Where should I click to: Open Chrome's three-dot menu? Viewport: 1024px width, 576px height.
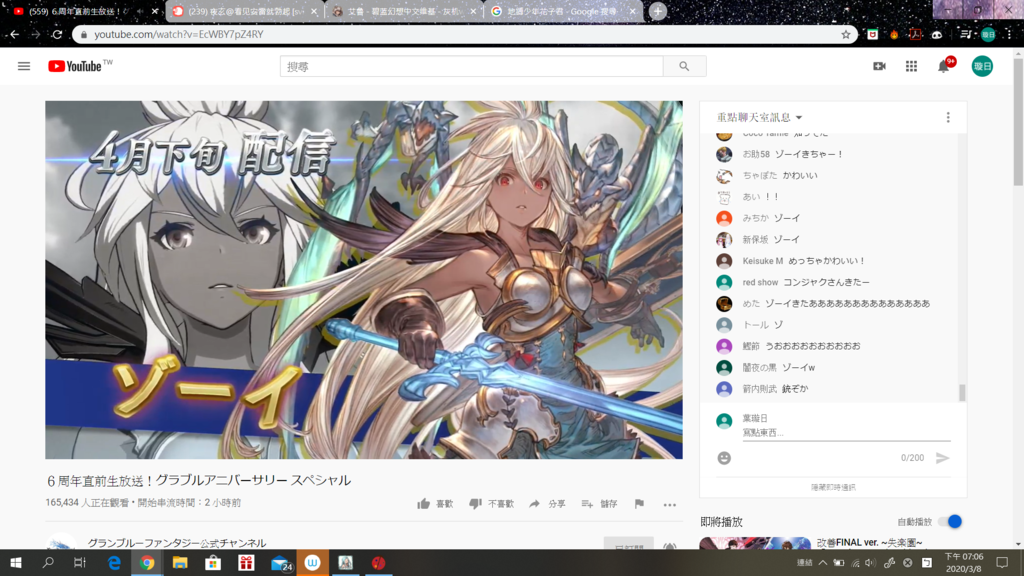[x=1010, y=34]
